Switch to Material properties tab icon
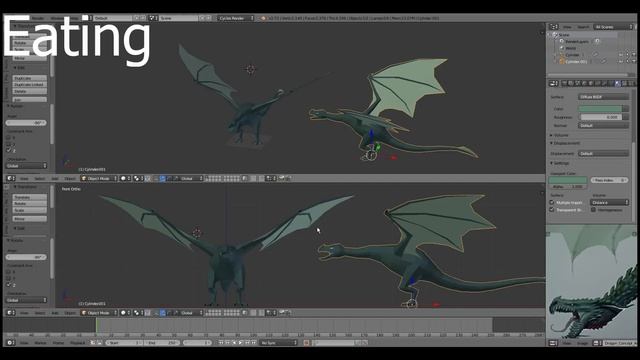The width and height of the screenshot is (640, 360). coord(618,83)
